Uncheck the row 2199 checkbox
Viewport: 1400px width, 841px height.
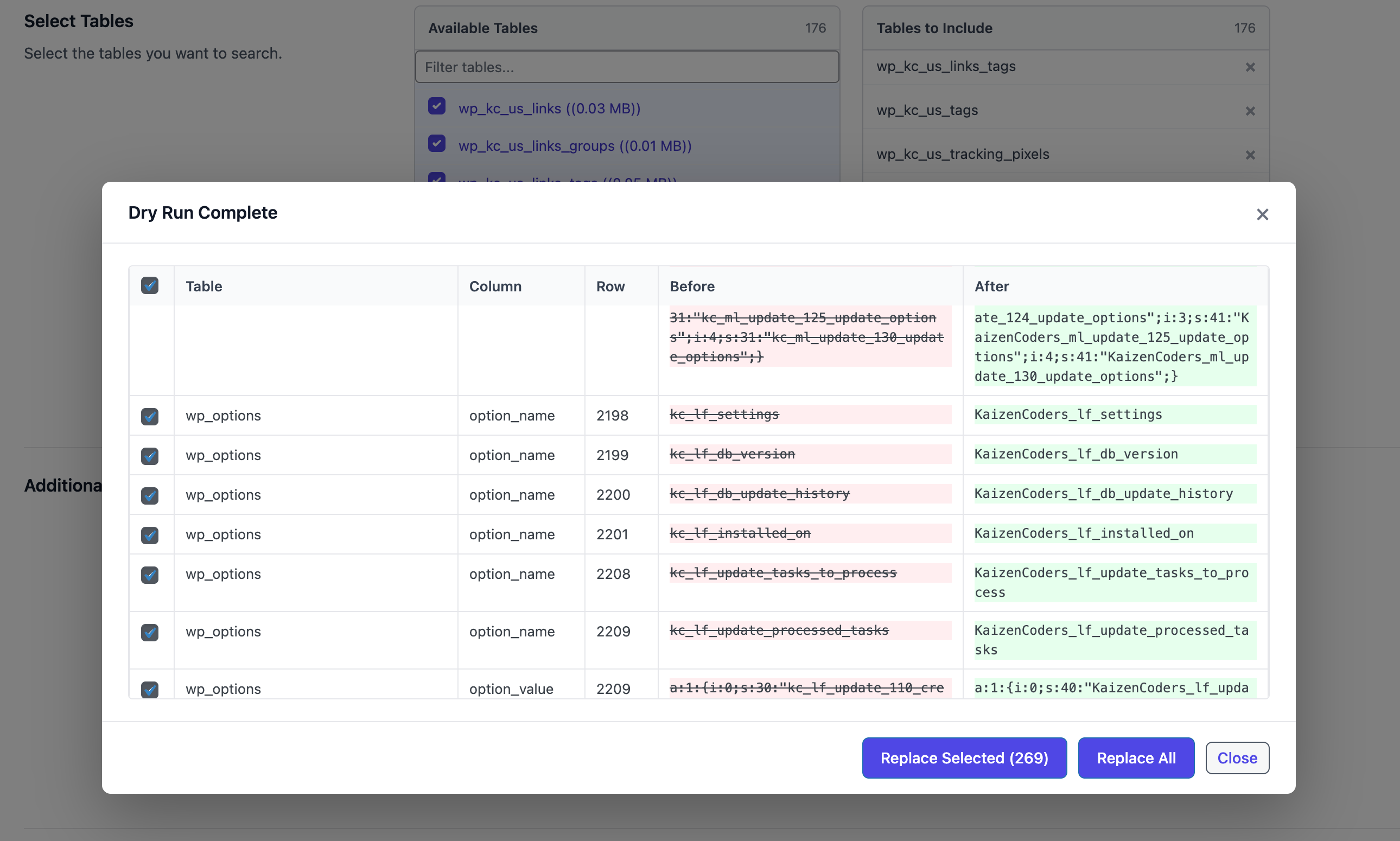pos(150,456)
